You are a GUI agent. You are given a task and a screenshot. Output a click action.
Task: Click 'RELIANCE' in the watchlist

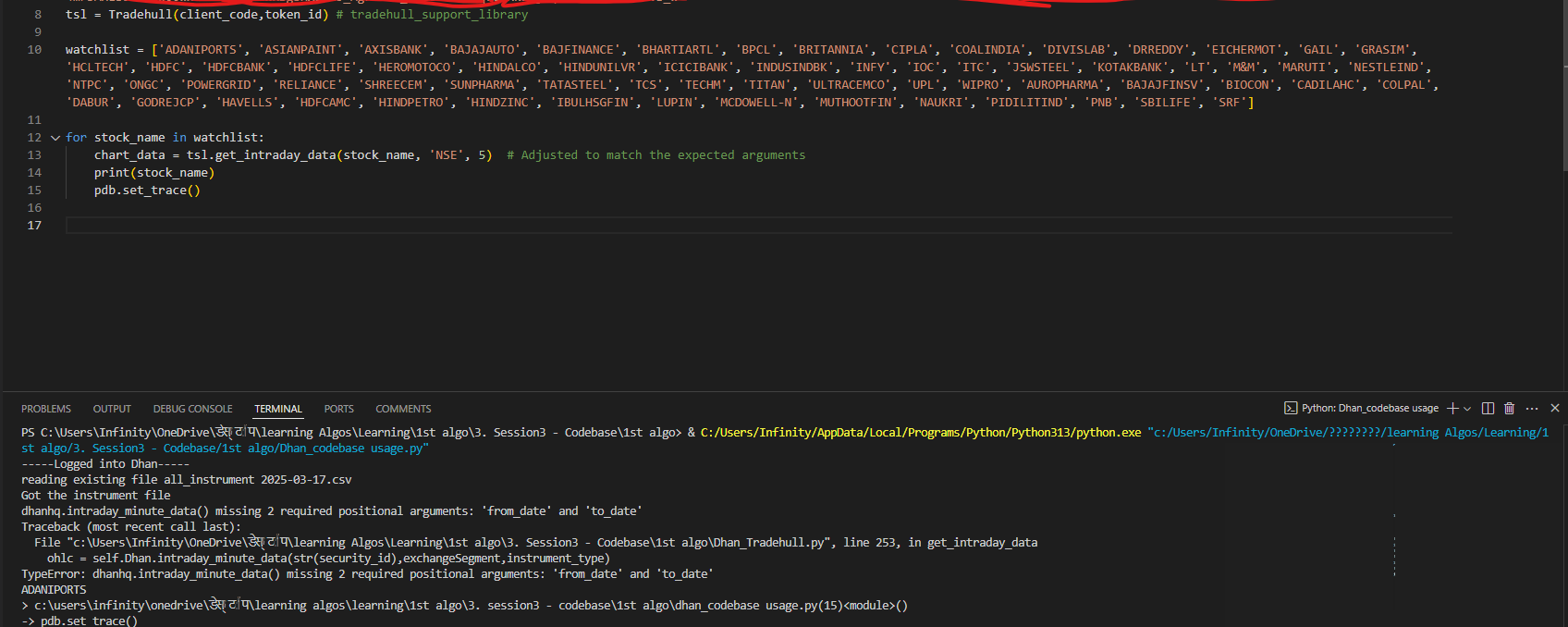point(308,85)
